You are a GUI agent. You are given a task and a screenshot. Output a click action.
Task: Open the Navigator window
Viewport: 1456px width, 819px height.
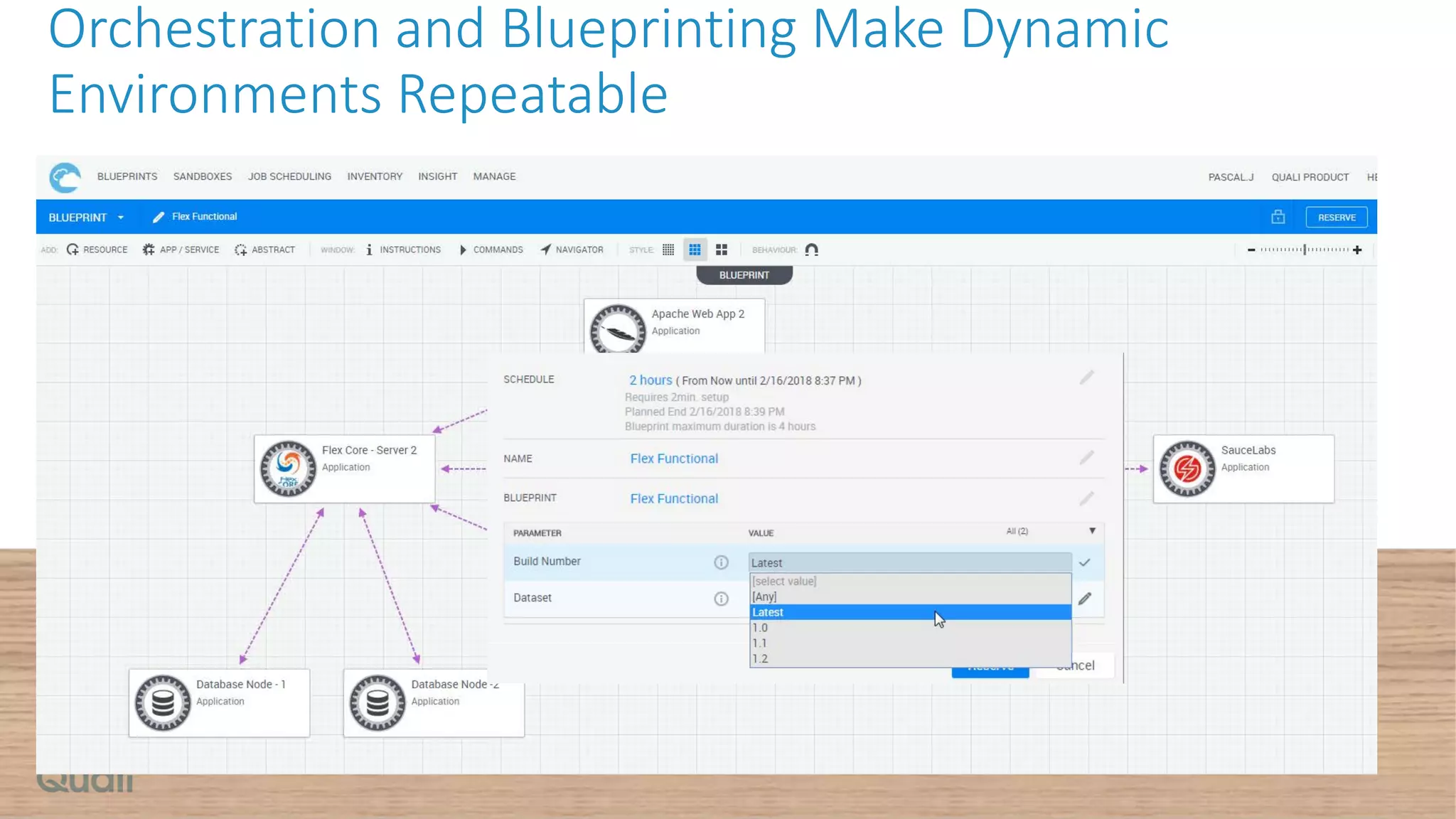(x=572, y=250)
